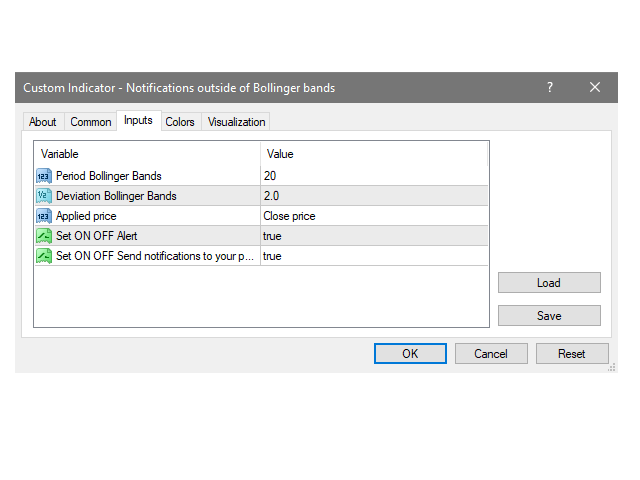
Task: Close the Custom Indicator dialog
Action: coord(595,88)
